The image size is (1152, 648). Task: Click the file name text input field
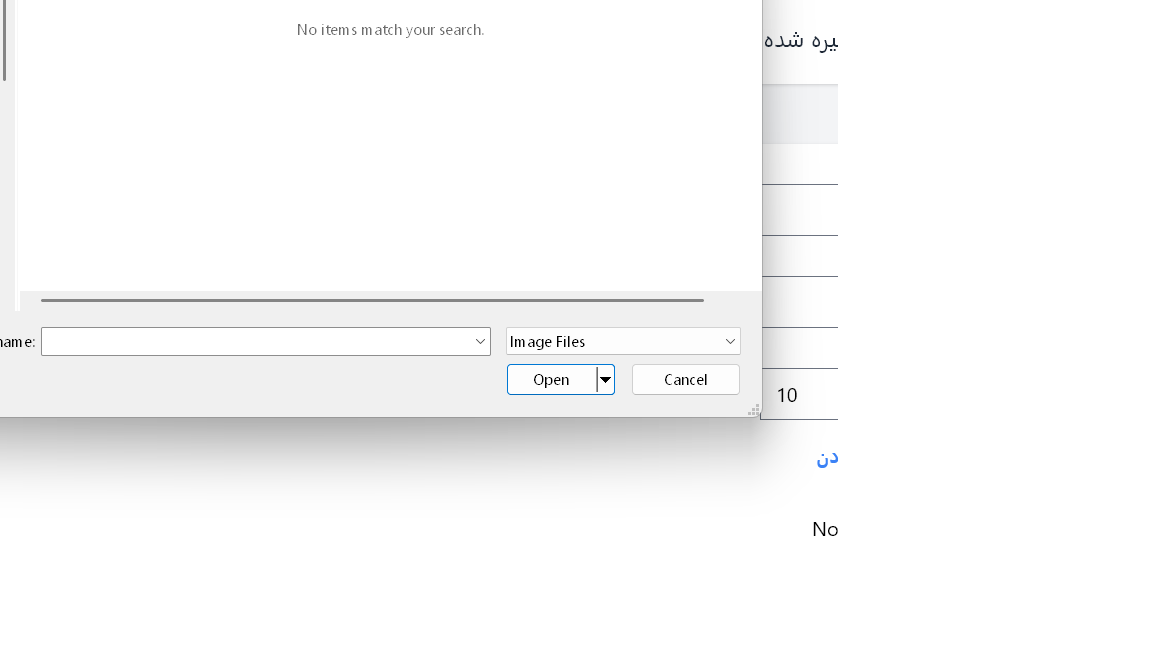[x=255, y=342]
